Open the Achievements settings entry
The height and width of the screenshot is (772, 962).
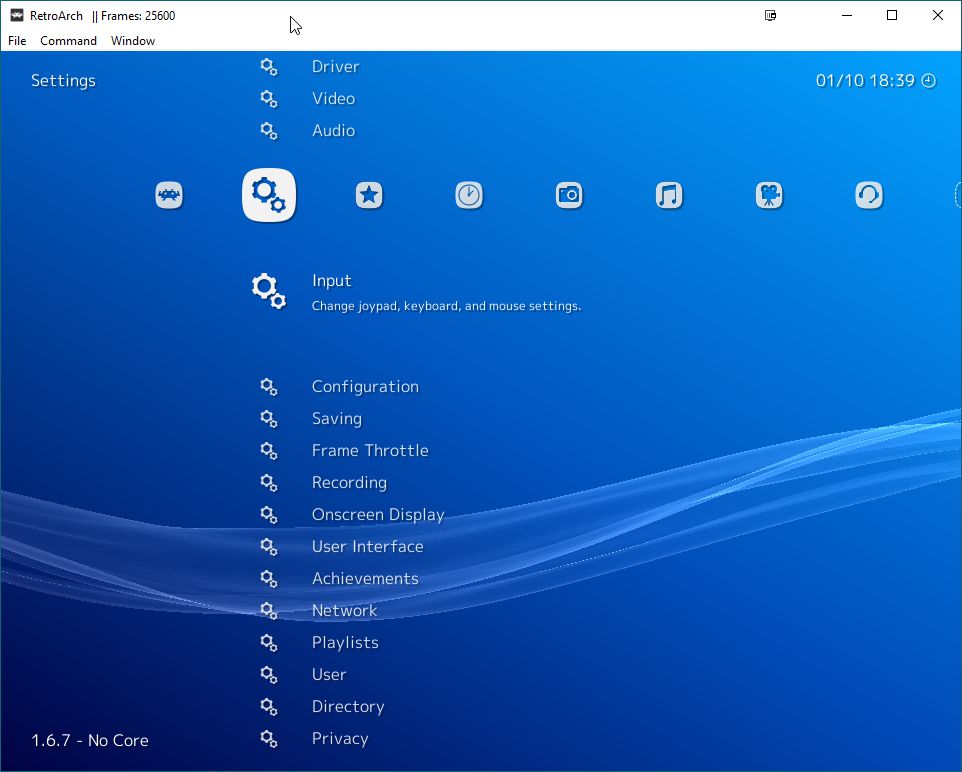coord(365,578)
